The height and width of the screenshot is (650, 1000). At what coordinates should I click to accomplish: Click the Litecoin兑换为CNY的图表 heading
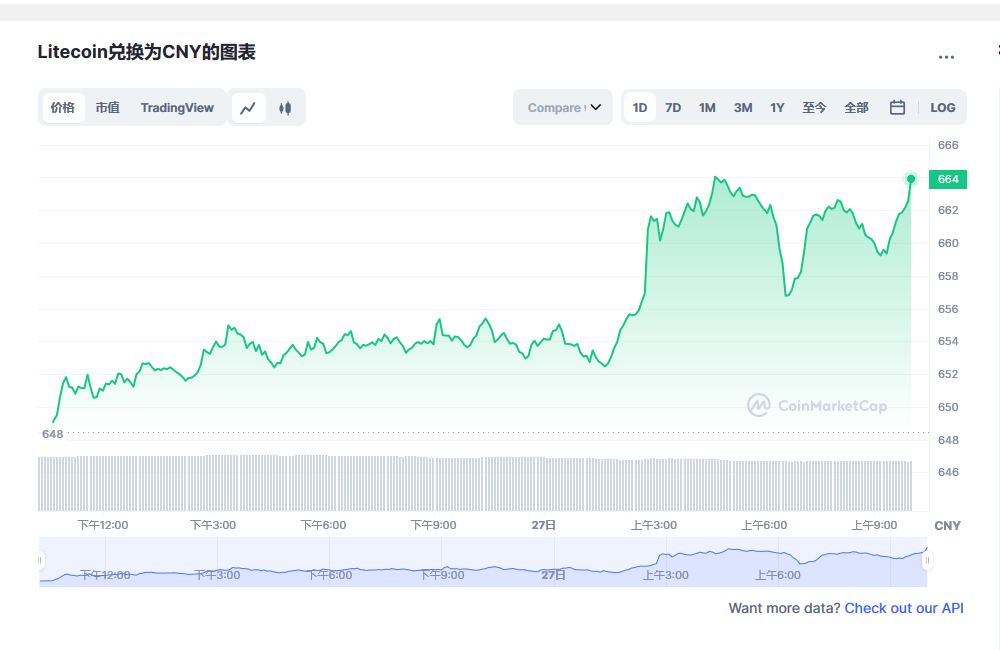coord(147,52)
